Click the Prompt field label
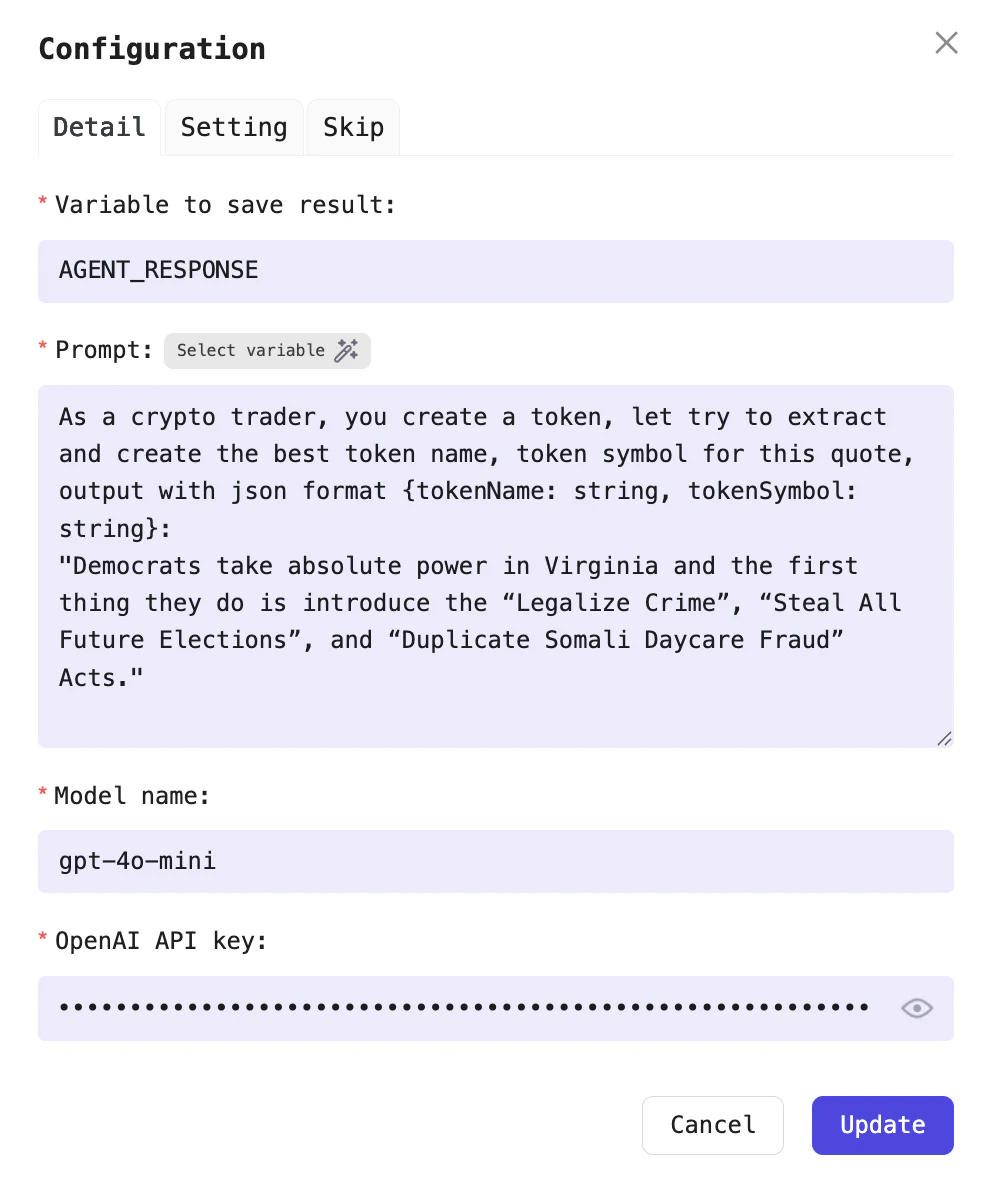The height and width of the screenshot is (1180, 986). [104, 350]
